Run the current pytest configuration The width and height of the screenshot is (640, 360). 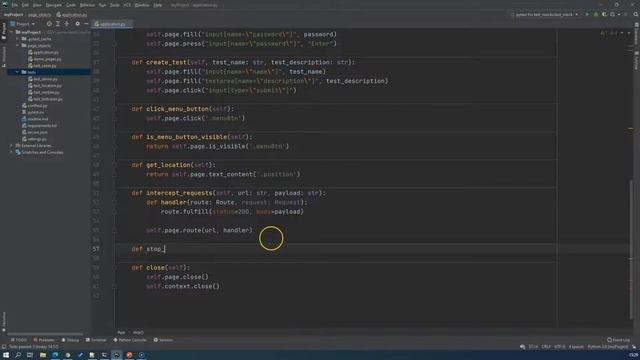(587, 14)
